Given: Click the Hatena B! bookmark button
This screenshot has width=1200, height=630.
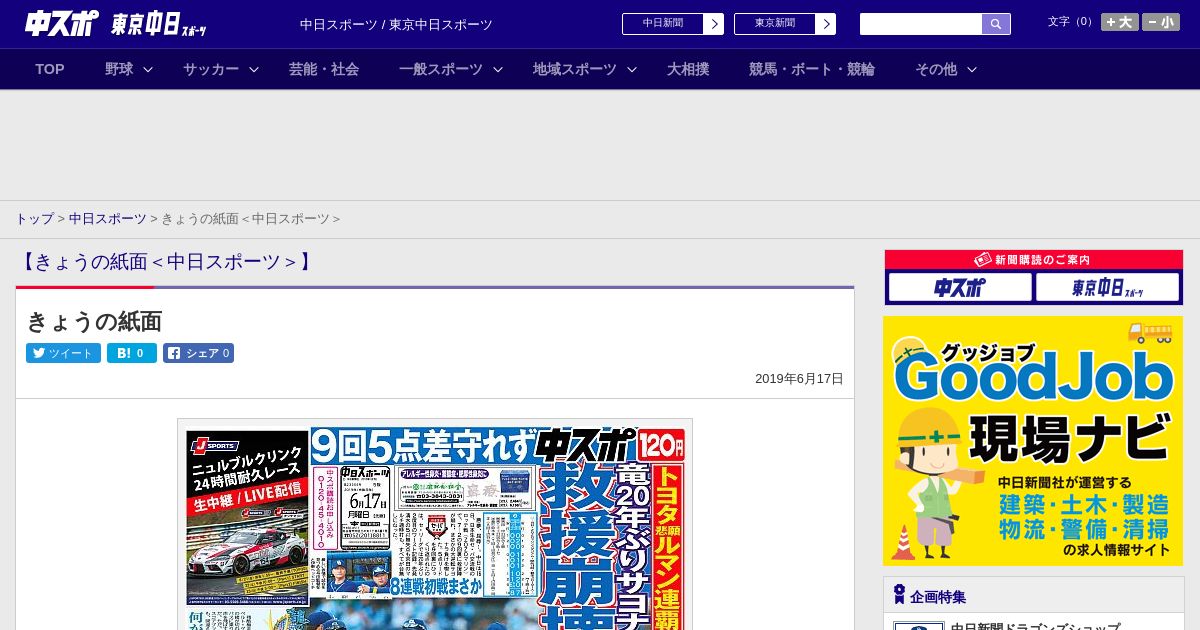Looking at the screenshot, I should pyautogui.click(x=132, y=353).
